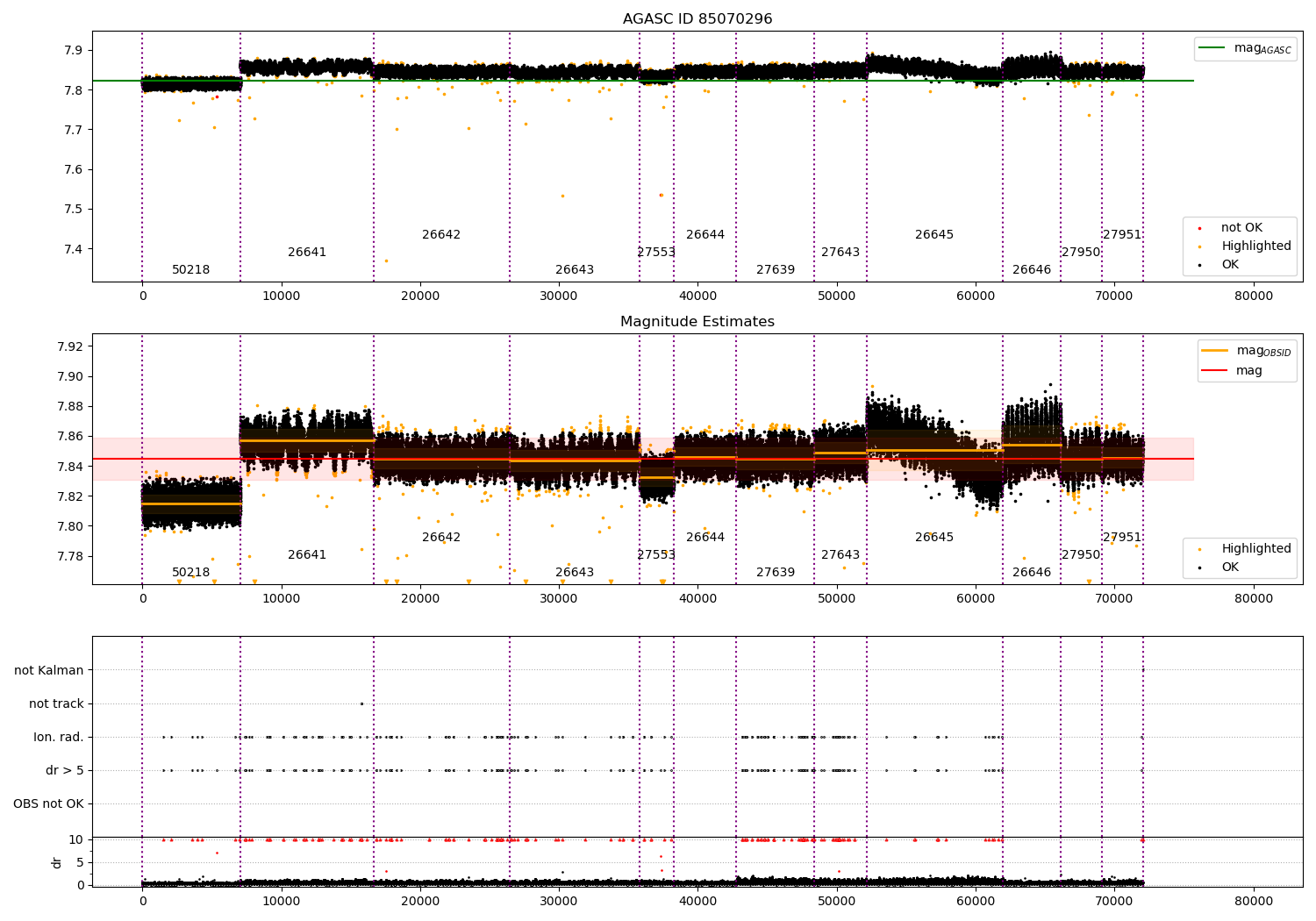Select y-axis tick 7.92 in middle panel
Image resolution: width=1316 pixels, height=921 pixels.
click(x=68, y=346)
